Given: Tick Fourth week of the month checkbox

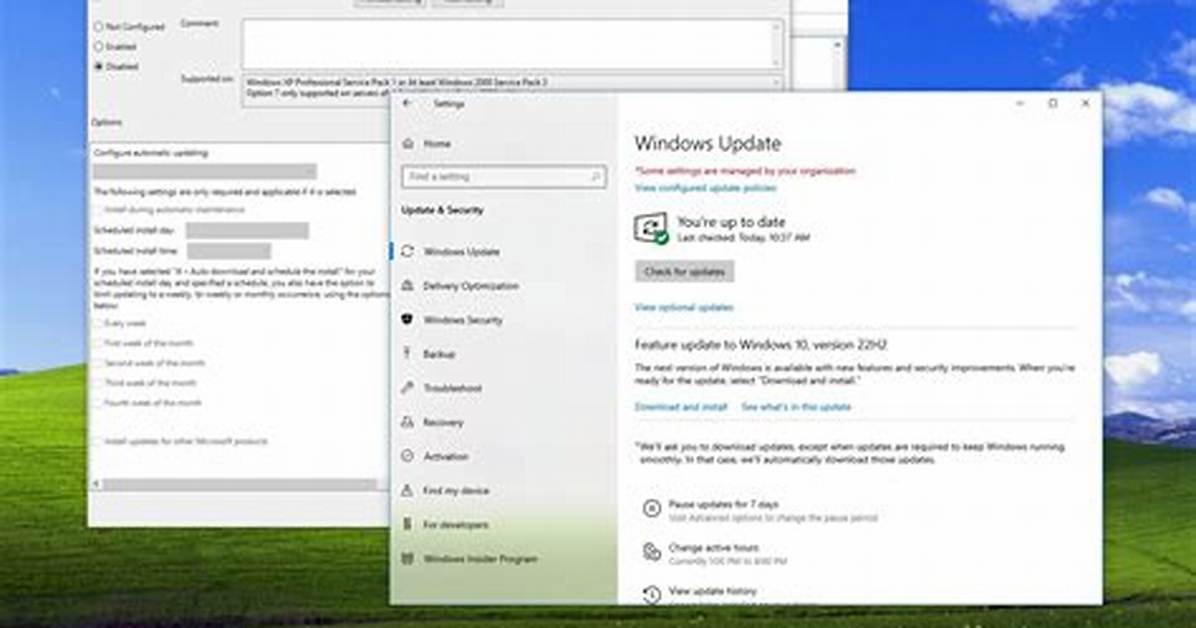Looking at the screenshot, I should tap(98, 403).
